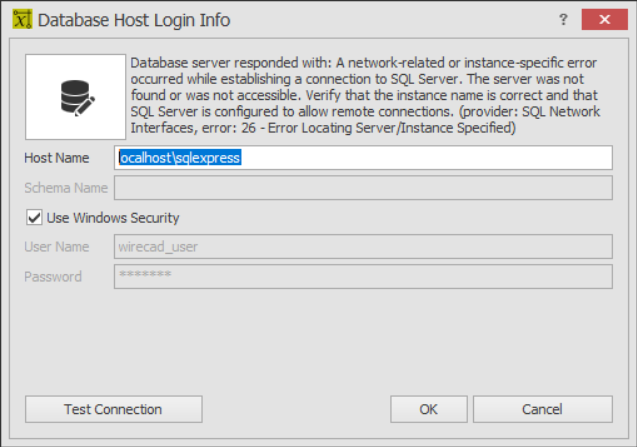This screenshot has height=447, width=637.
Task: Dismiss the dialog with Cancel
Action: click(542, 409)
